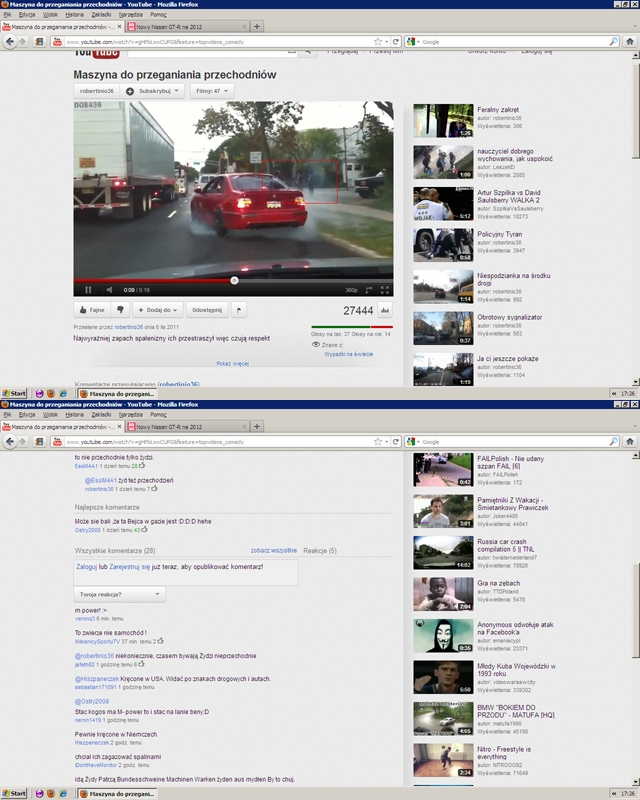Toggle fullscreen mode in the video player
The image size is (640, 800).
tap(385, 290)
